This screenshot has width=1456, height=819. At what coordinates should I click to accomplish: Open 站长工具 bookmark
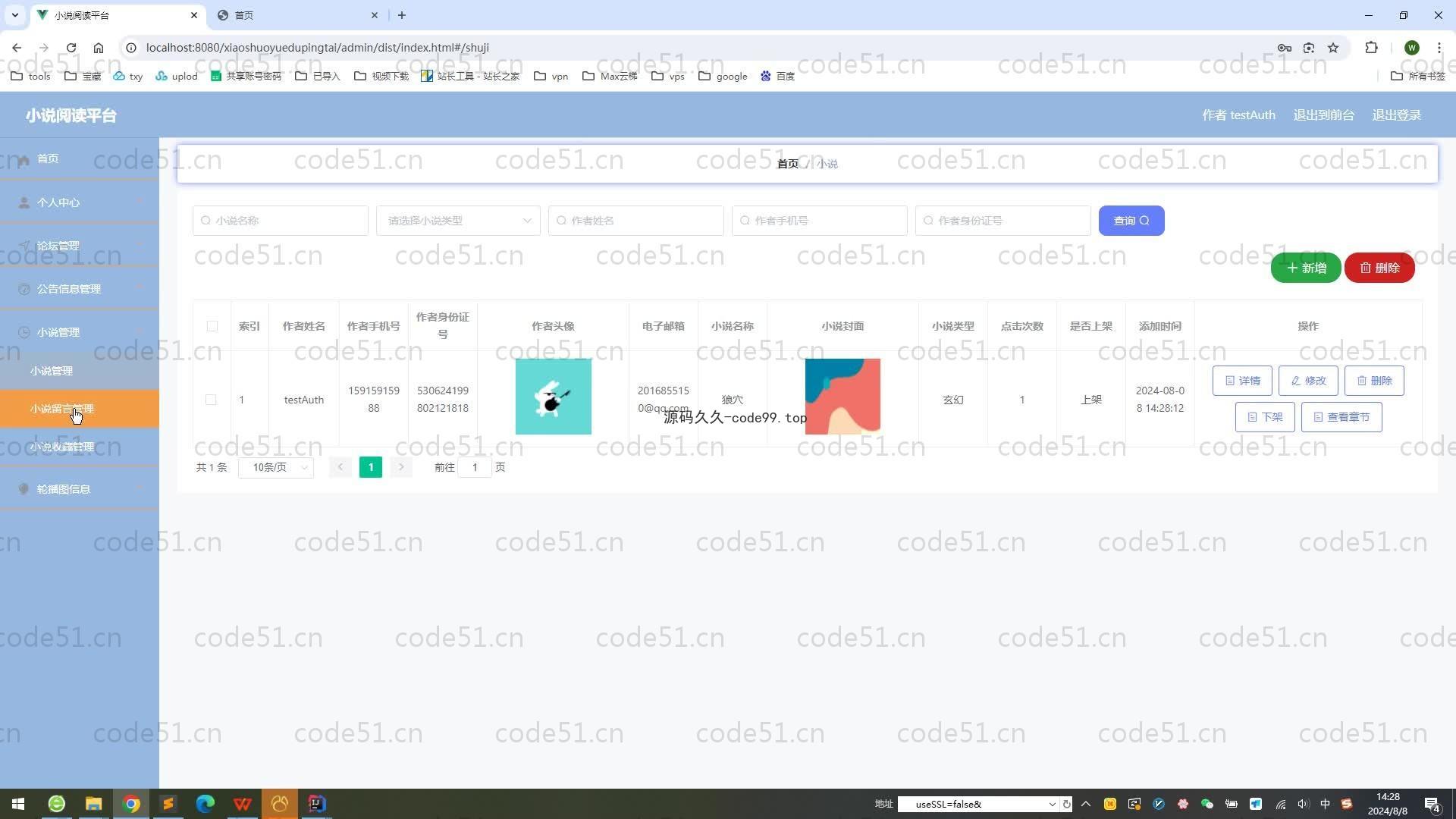pyautogui.click(x=470, y=76)
